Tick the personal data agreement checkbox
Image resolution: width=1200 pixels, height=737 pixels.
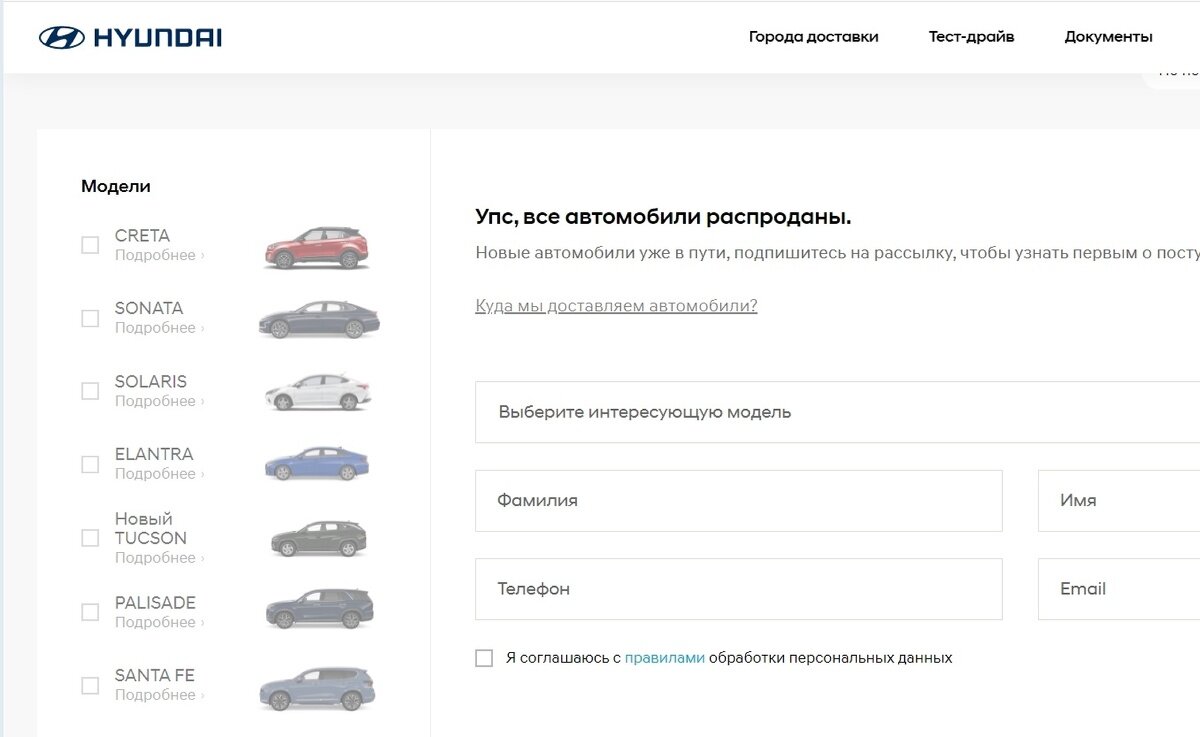point(484,658)
